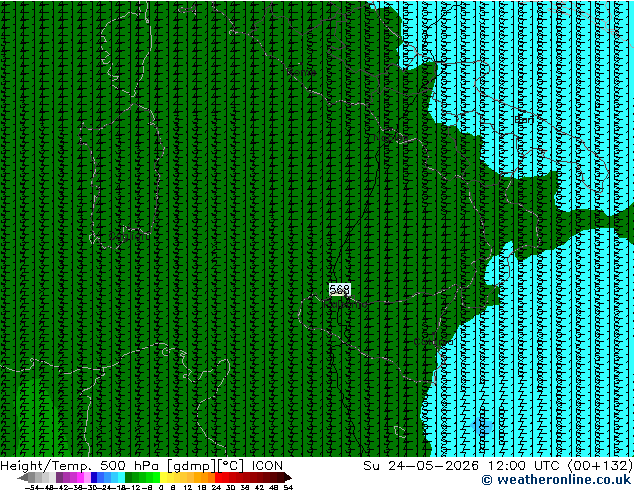Viewport: 634px width, 490px height.
Task: Select the yellow 0°C legend swatch
Action: tap(163, 477)
